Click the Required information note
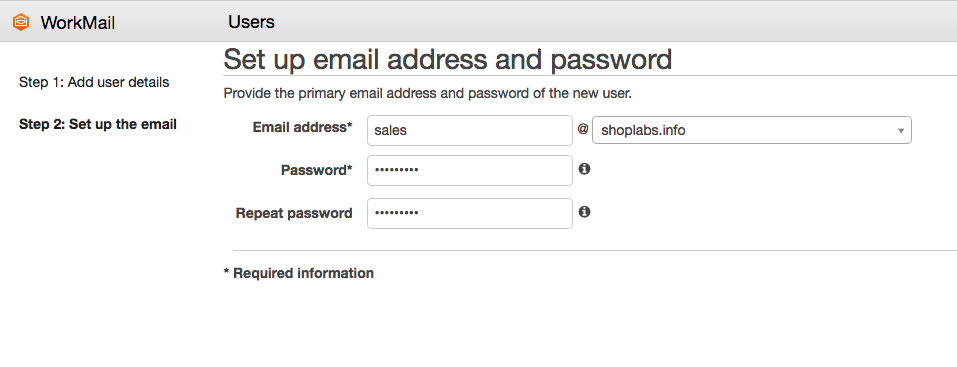The width and height of the screenshot is (957, 367). tap(299, 273)
